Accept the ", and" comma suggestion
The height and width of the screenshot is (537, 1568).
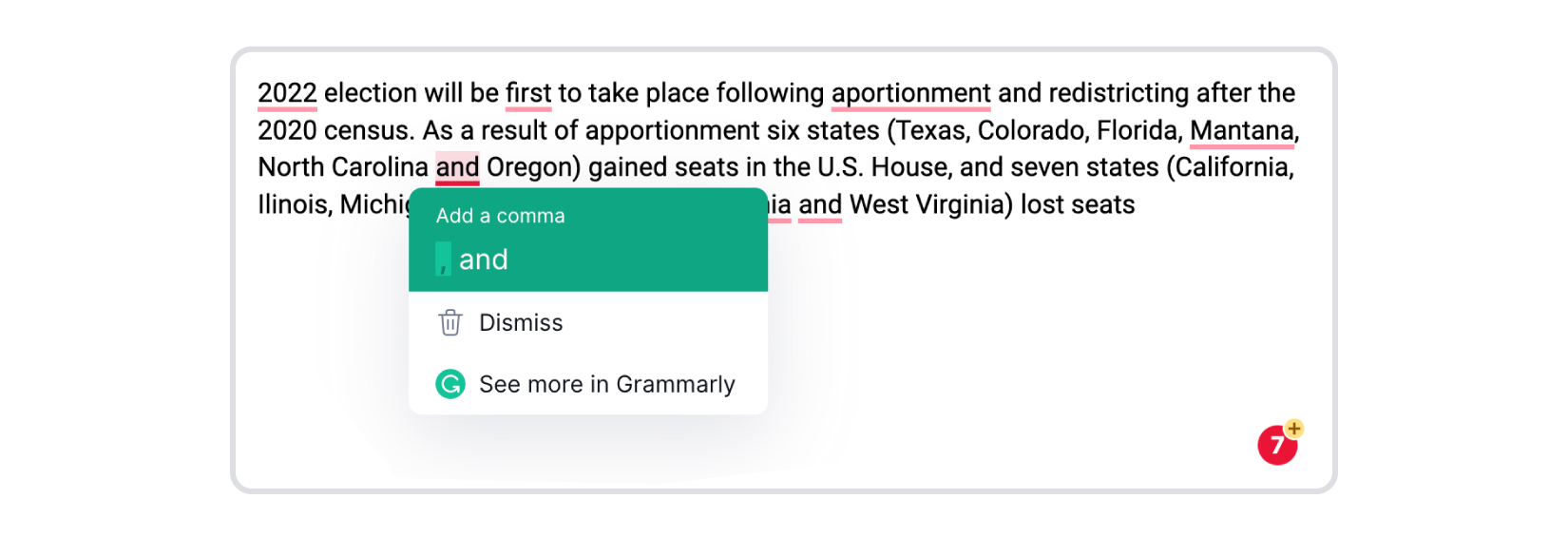click(472, 259)
